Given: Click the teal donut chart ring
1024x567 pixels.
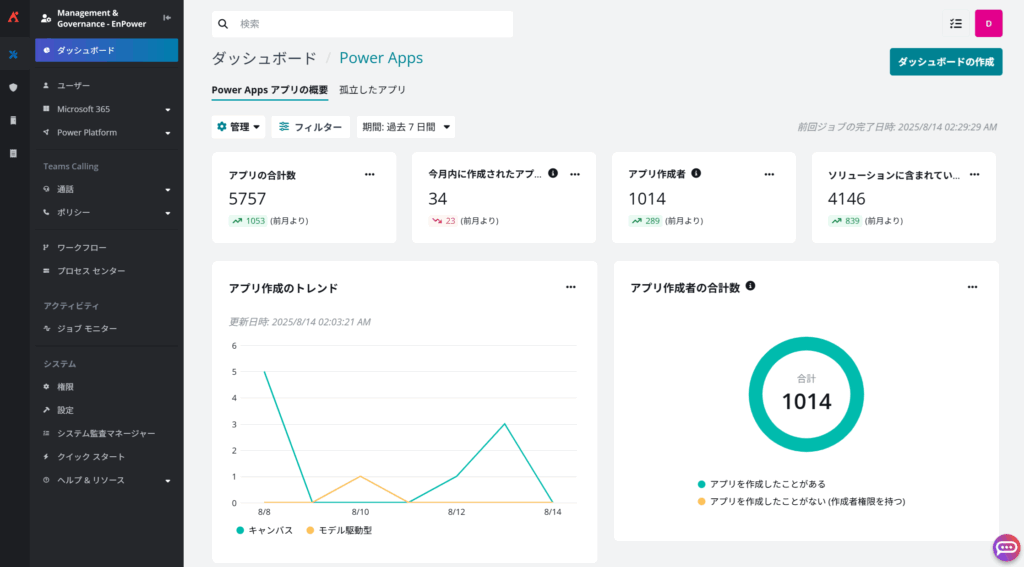Looking at the screenshot, I should (806, 344).
